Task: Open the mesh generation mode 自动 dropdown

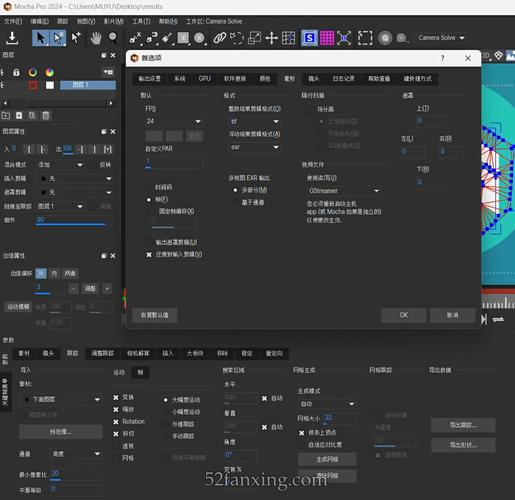Action: (x=327, y=404)
